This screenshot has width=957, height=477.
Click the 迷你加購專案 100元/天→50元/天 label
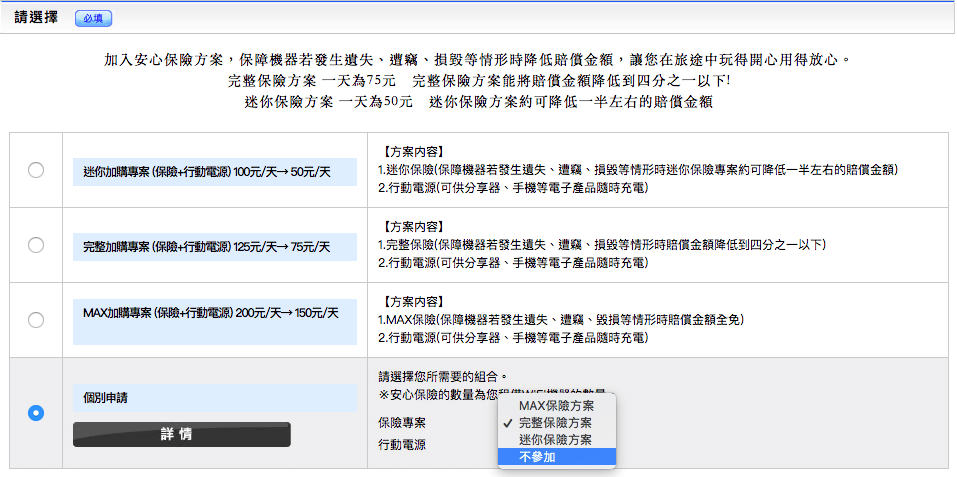coord(215,172)
